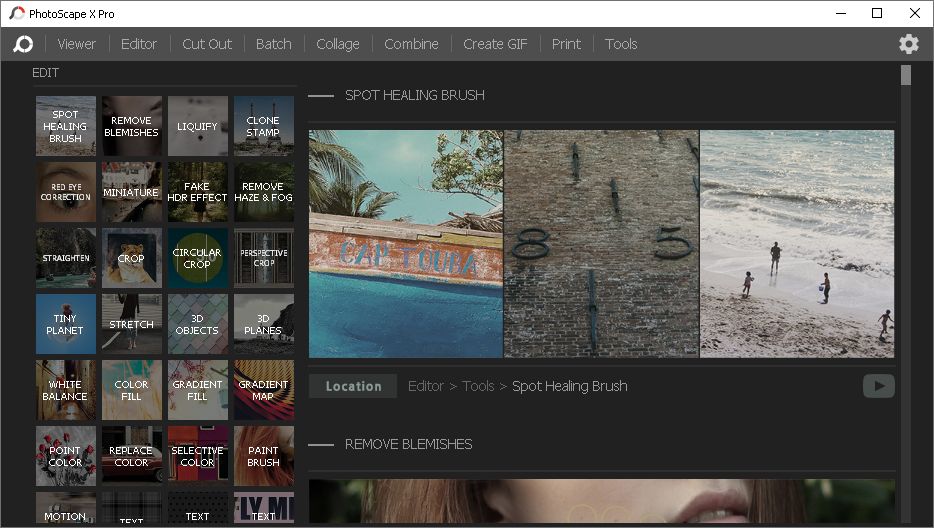This screenshot has height=528, width=934.
Task: Open the Tiny Planet tile
Action: [x=66, y=324]
